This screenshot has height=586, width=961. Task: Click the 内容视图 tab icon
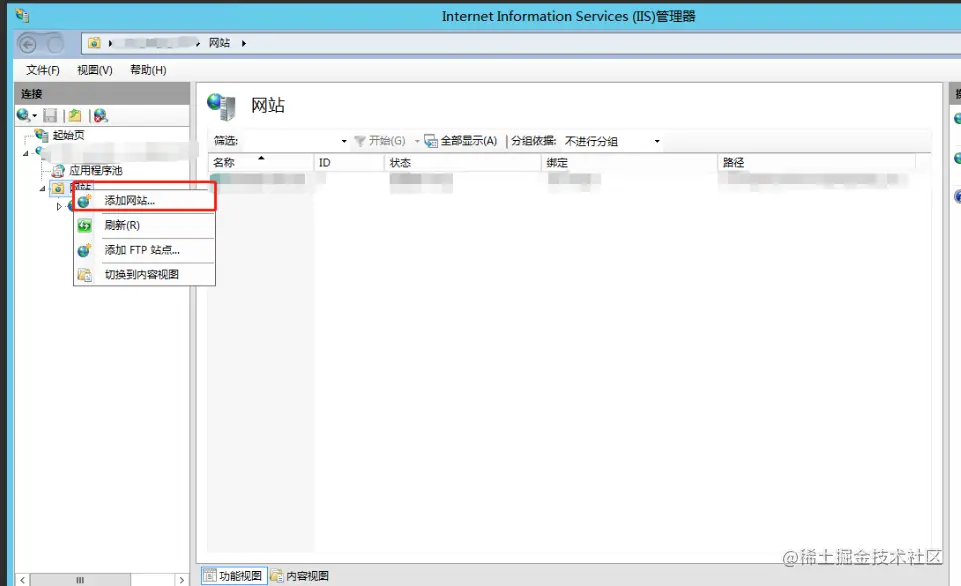[x=277, y=576]
